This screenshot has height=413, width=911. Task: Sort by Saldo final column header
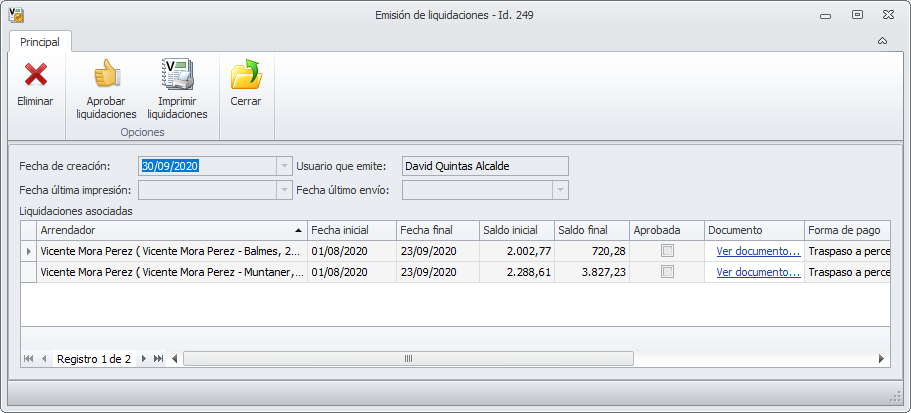[x=592, y=231]
